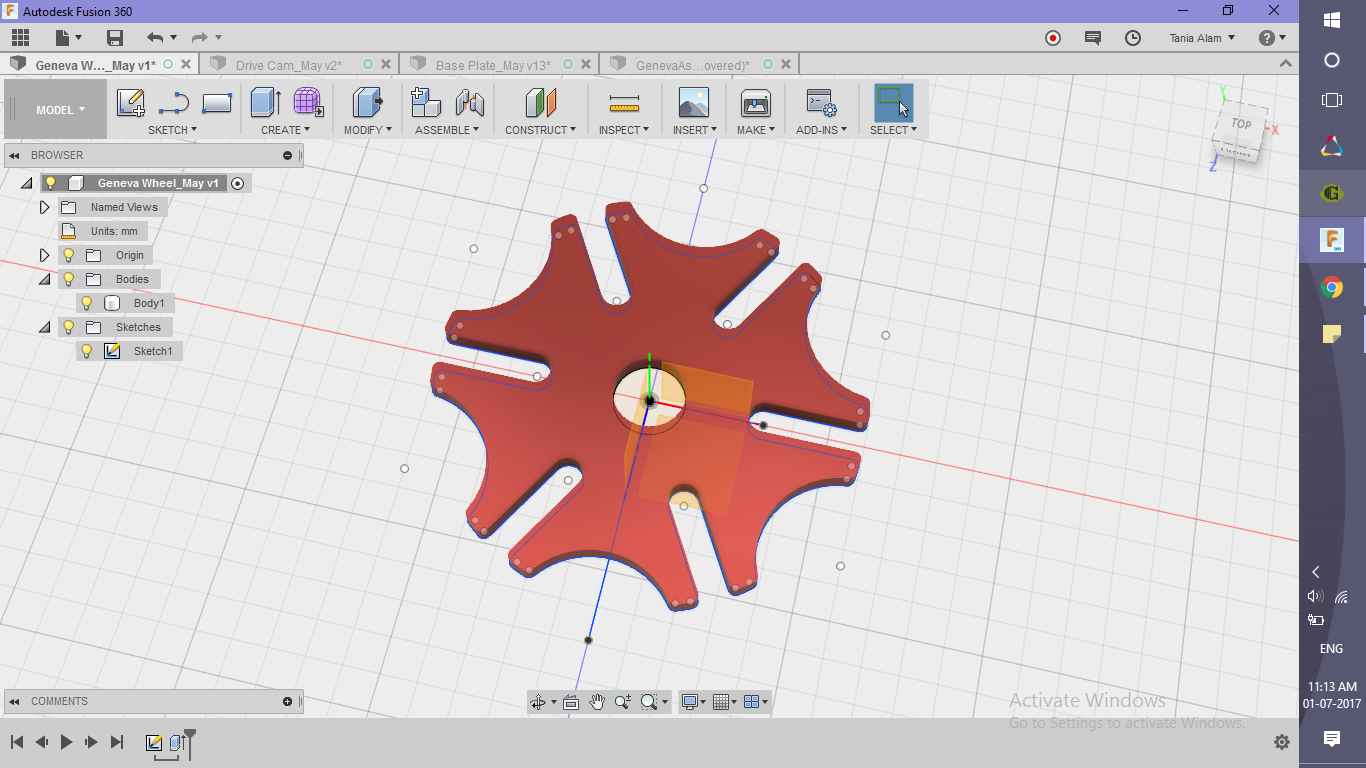The width and height of the screenshot is (1366, 768).
Task: Select the New Component tool
Action: [x=427, y=102]
